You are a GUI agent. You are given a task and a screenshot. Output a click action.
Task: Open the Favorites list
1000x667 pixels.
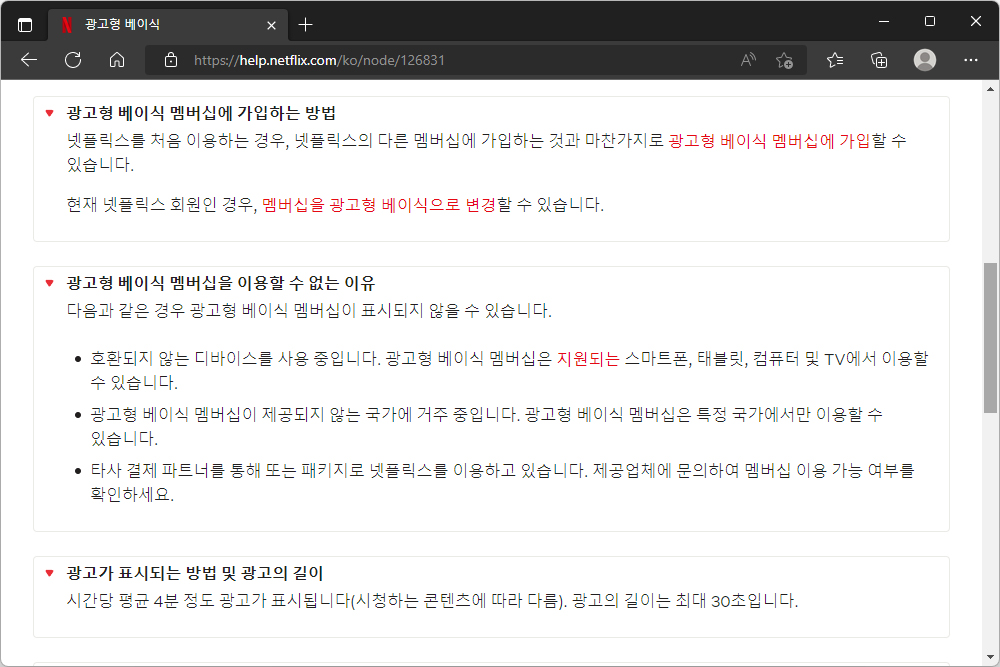click(835, 60)
